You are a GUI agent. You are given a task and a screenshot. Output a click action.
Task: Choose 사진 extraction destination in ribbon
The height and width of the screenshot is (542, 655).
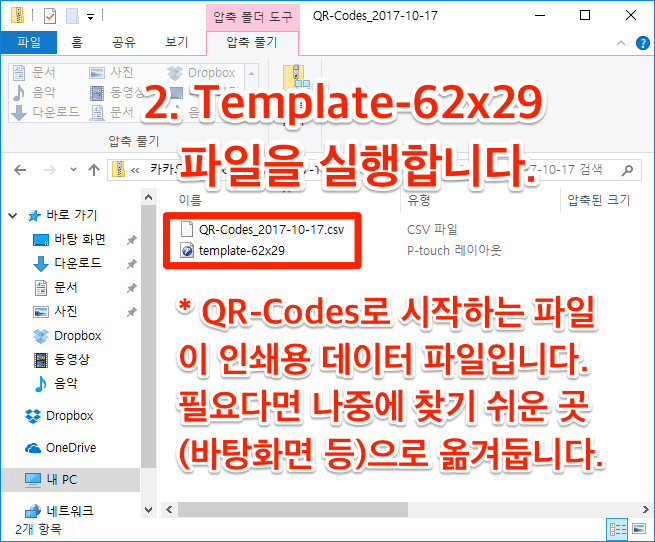(111, 73)
